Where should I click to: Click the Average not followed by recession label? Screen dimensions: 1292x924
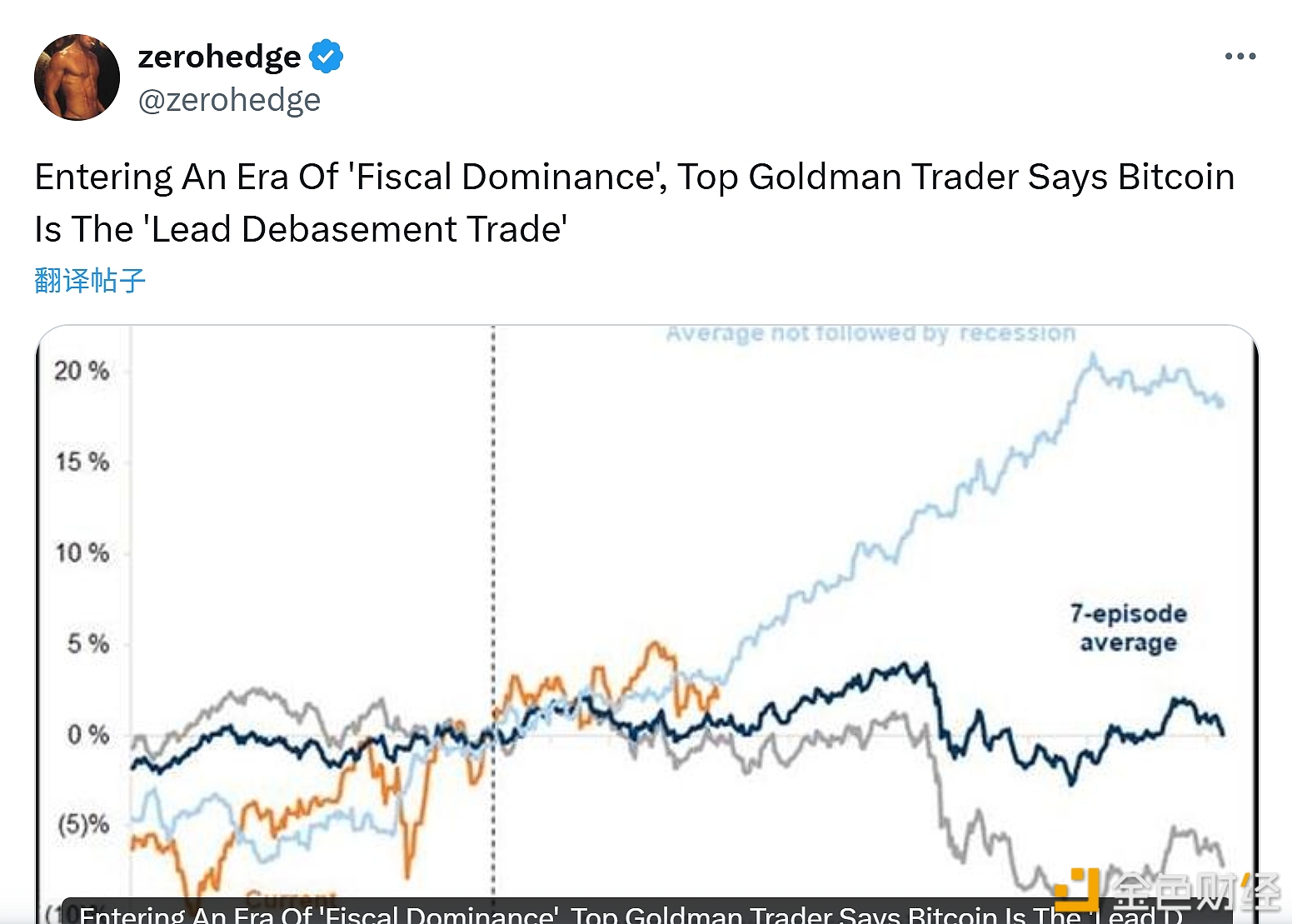coord(870,333)
